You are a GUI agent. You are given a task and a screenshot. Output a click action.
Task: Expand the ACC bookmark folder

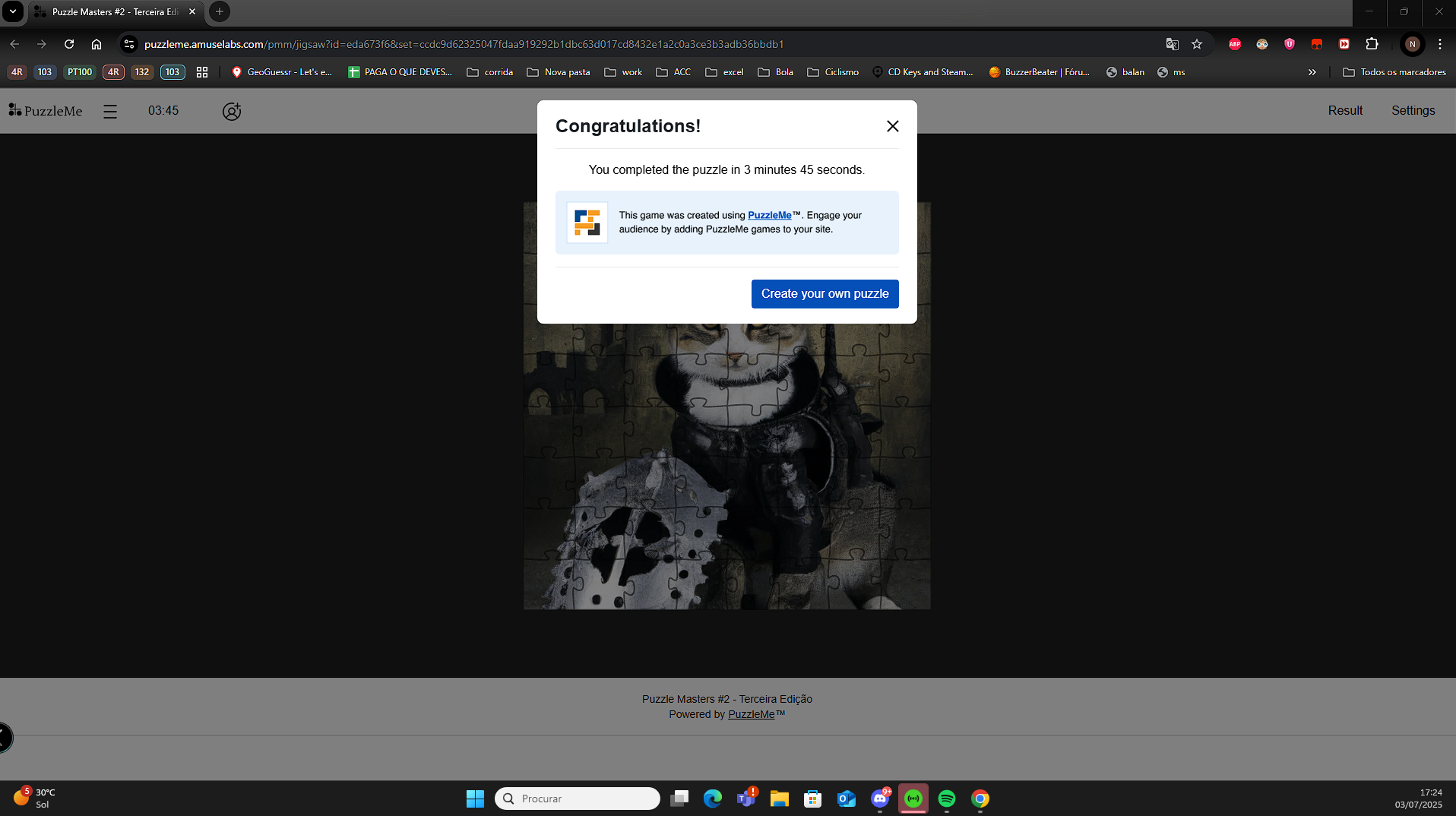click(673, 72)
